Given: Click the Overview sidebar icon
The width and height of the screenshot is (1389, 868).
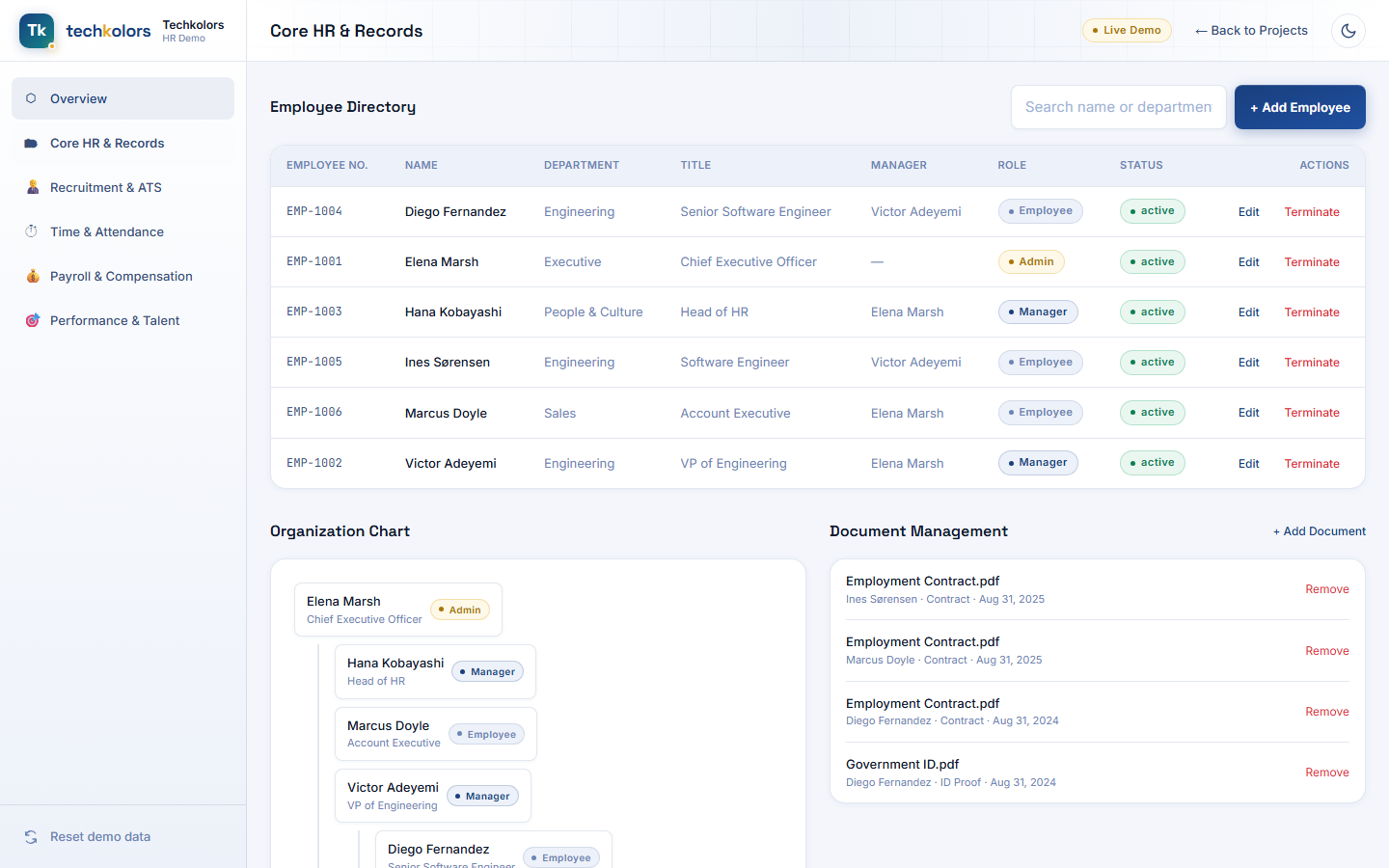Looking at the screenshot, I should click(31, 98).
